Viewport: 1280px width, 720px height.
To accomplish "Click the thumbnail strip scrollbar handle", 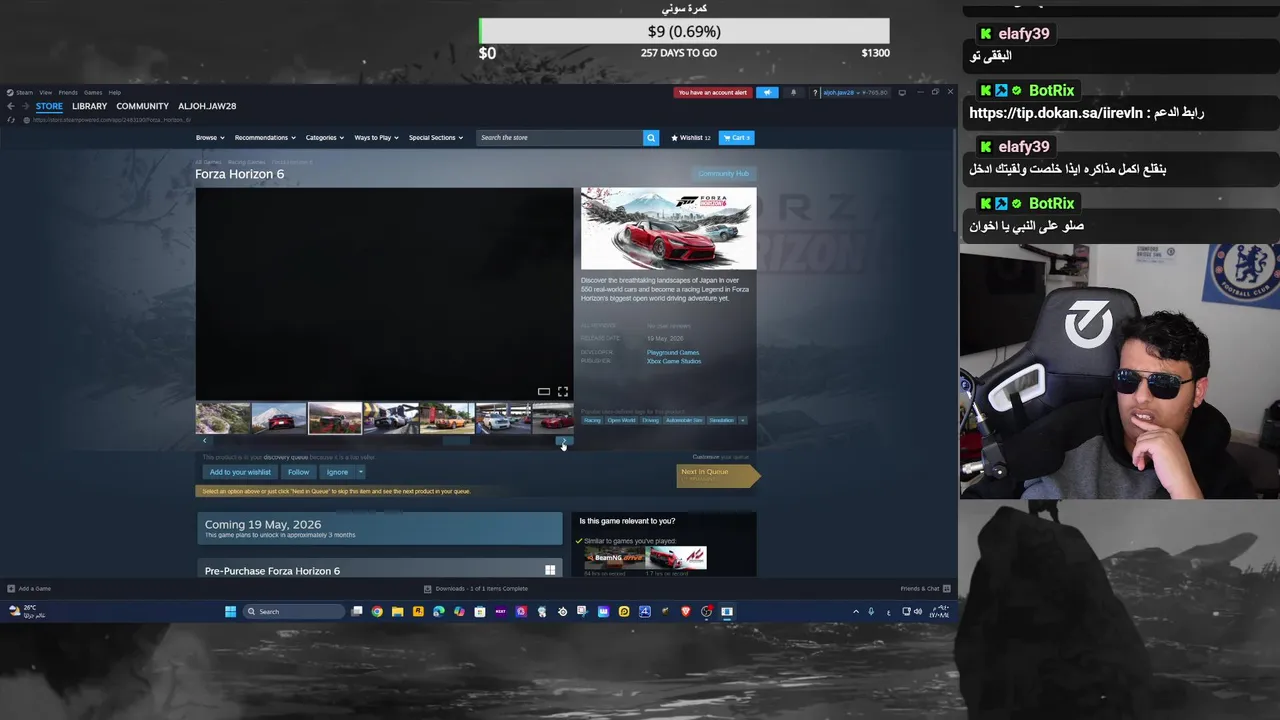I will tap(456, 440).
